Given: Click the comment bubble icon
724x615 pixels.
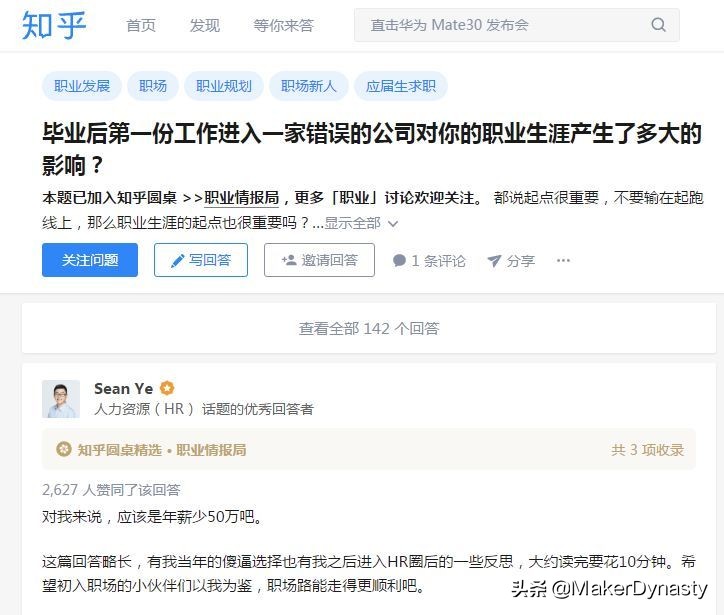Looking at the screenshot, I should point(399,260).
